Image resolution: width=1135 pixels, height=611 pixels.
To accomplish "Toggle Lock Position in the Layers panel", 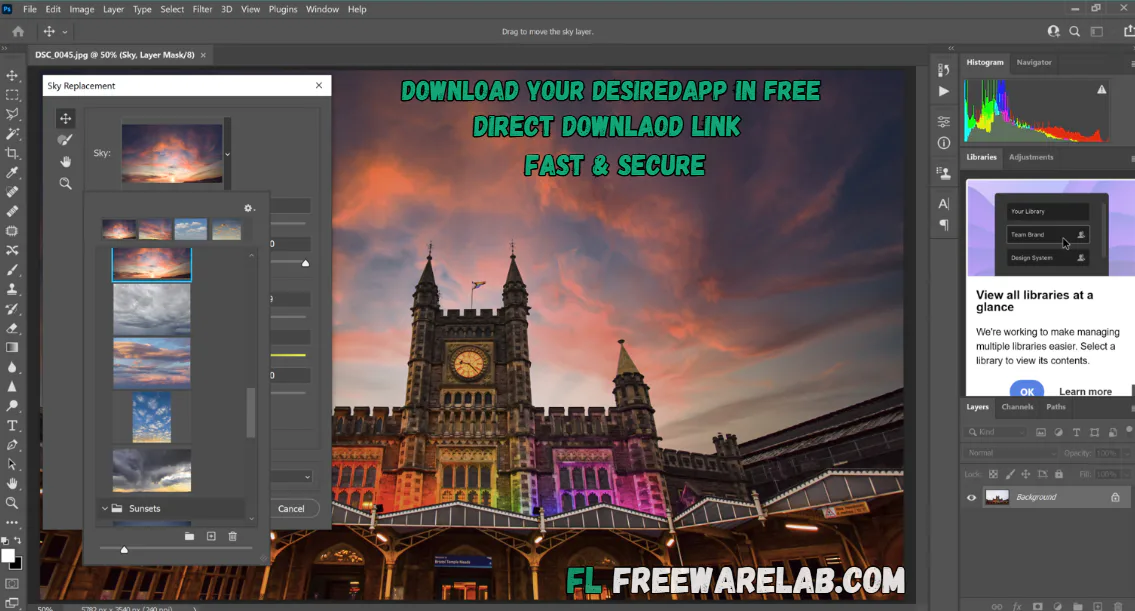I will pyautogui.click(x=1026, y=474).
